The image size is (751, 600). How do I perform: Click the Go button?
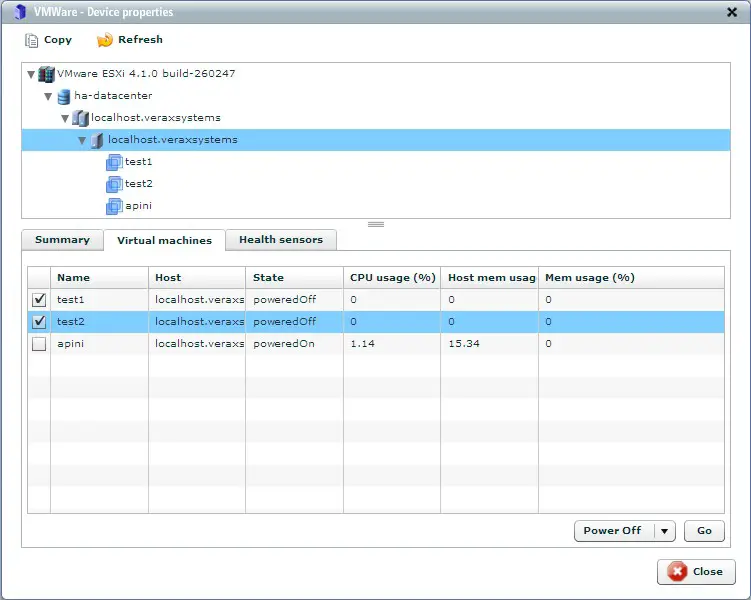pos(704,531)
